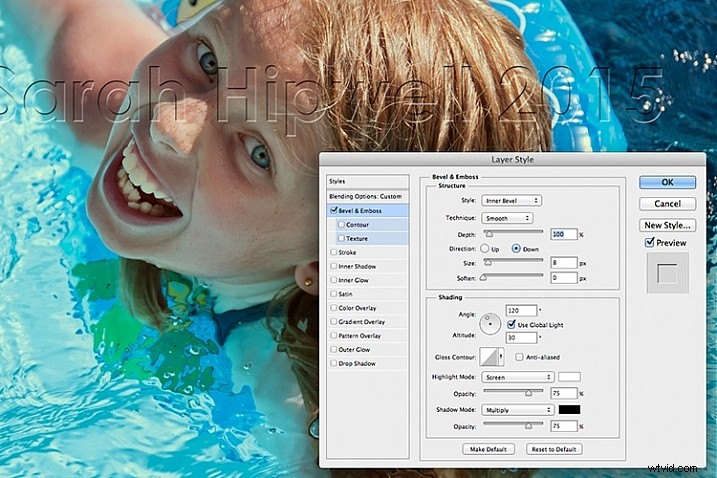Click the Angle dial control

pyautogui.click(x=490, y=324)
